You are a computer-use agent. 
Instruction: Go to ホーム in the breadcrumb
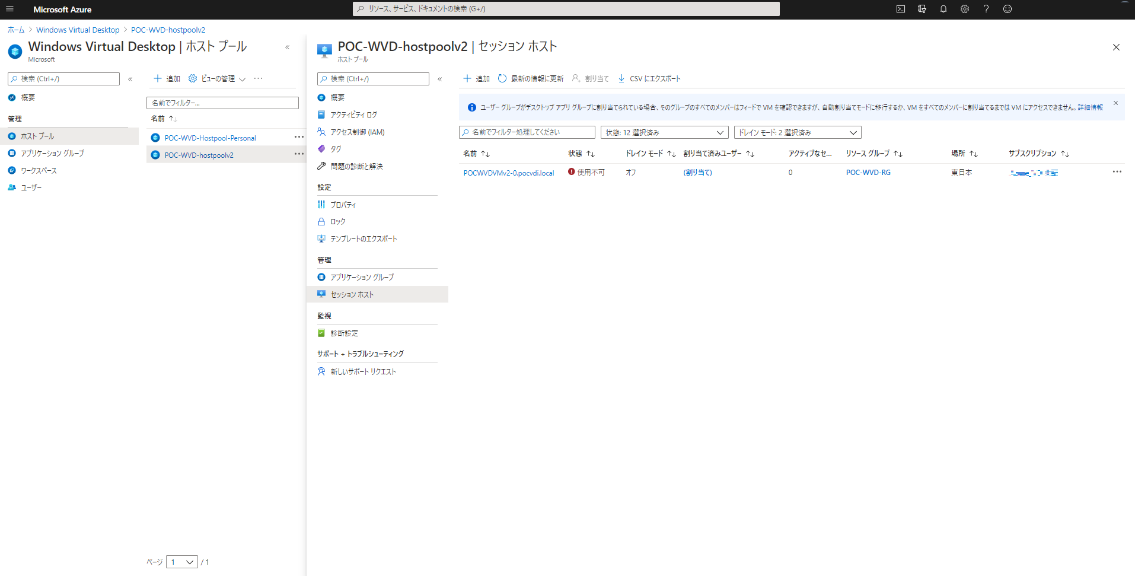pos(16,30)
